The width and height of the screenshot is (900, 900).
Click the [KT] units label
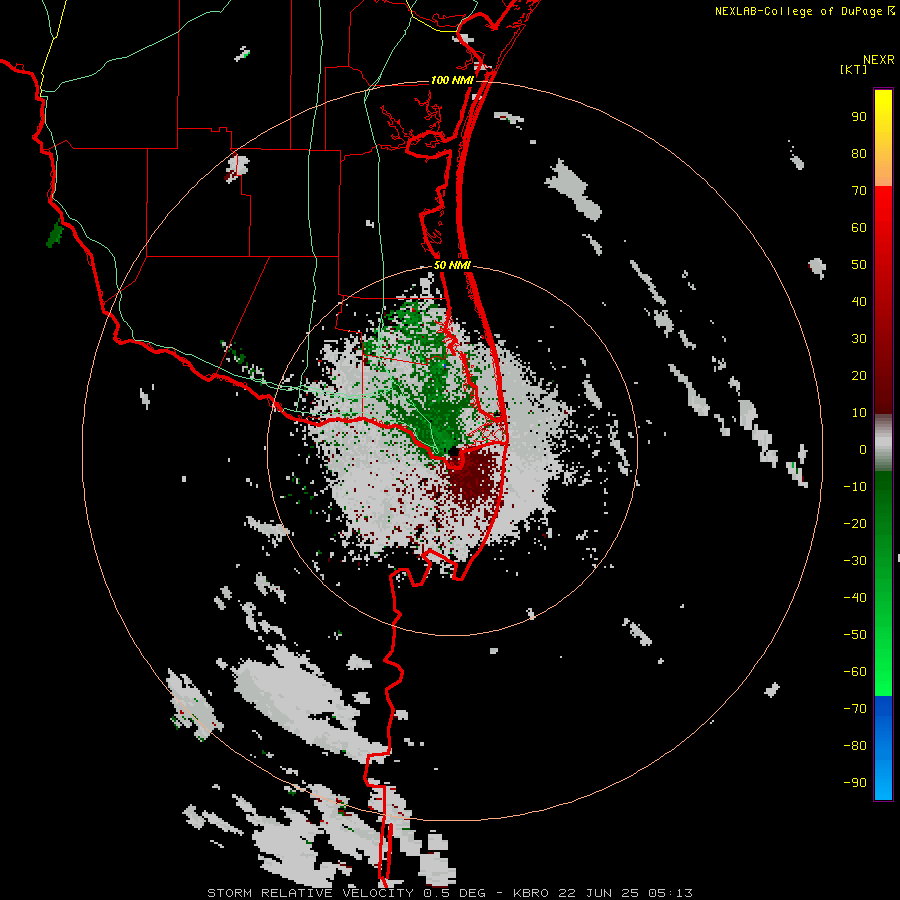click(854, 69)
